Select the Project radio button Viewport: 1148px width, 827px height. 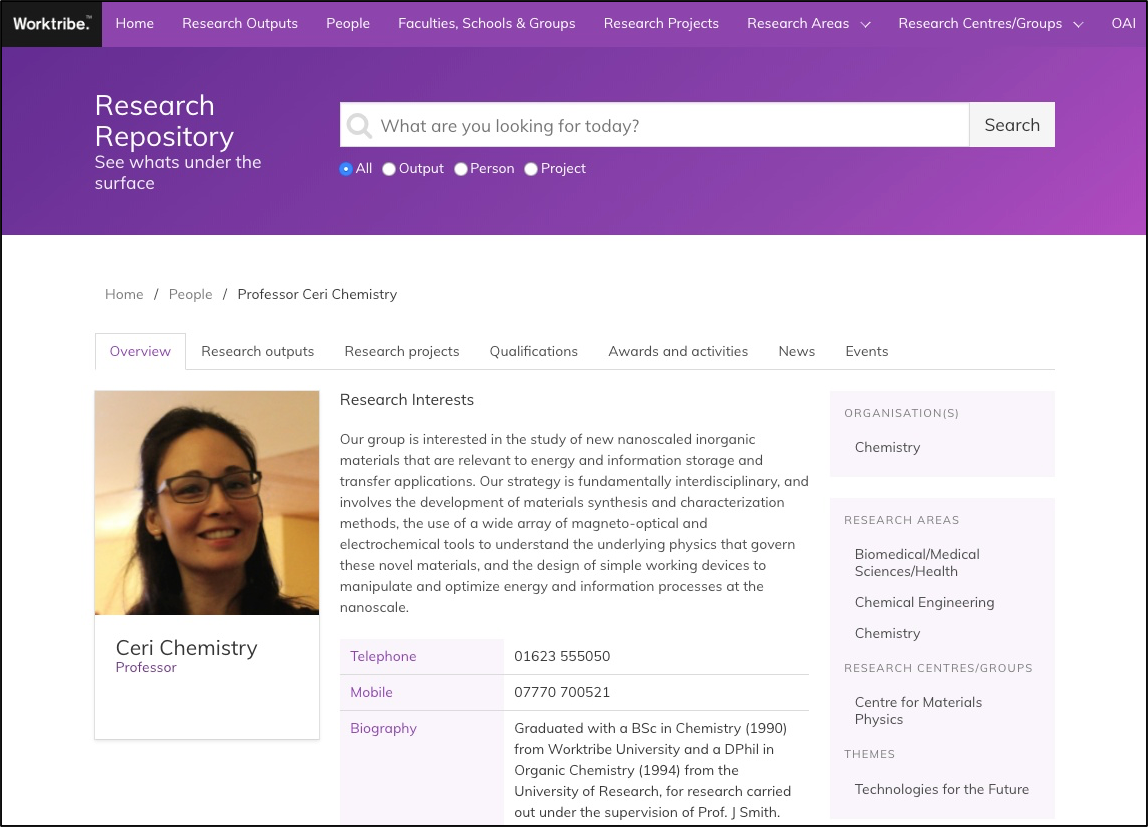click(x=531, y=169)
